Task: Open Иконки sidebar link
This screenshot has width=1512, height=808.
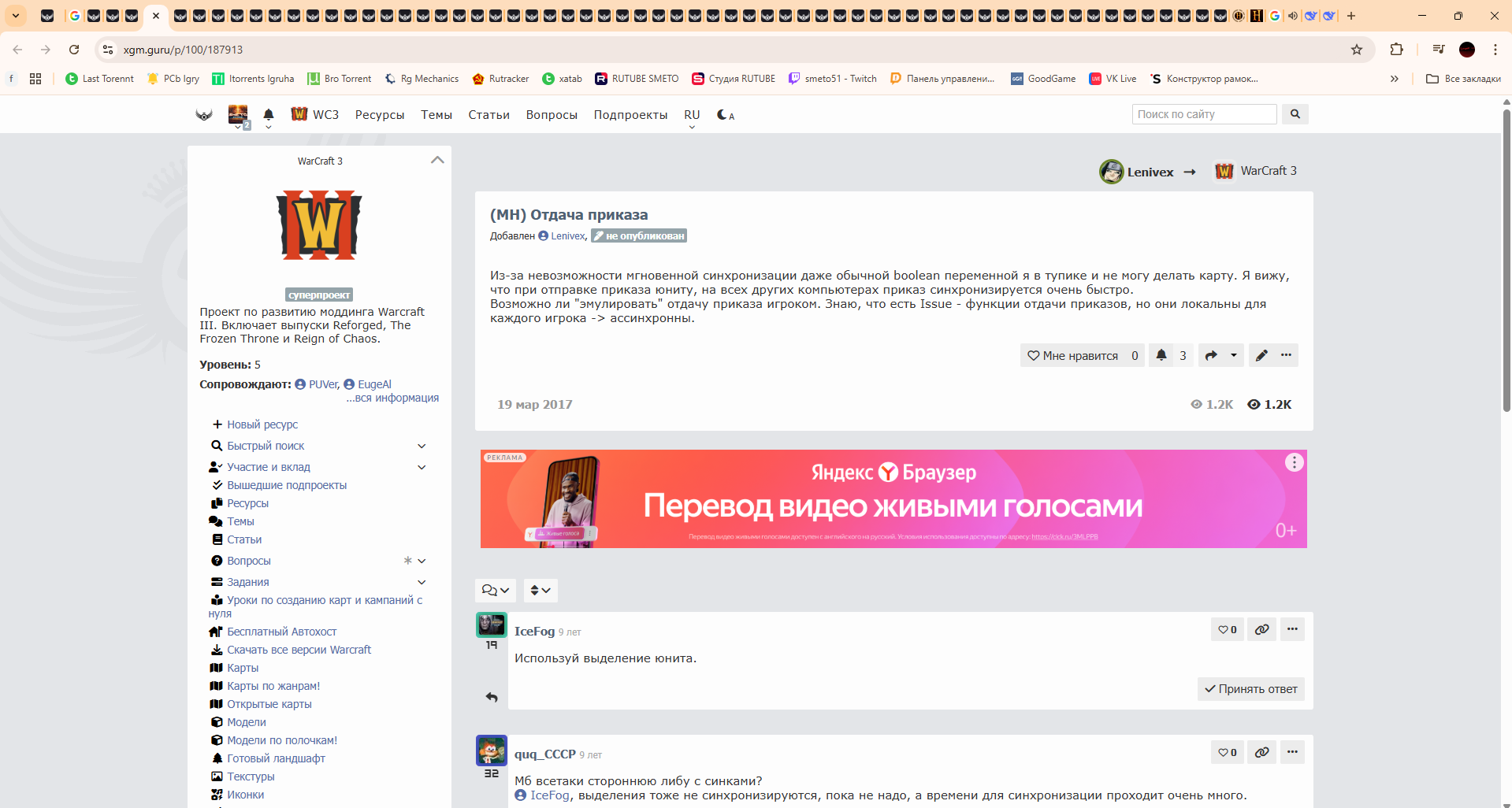Action: click(245, 795)
